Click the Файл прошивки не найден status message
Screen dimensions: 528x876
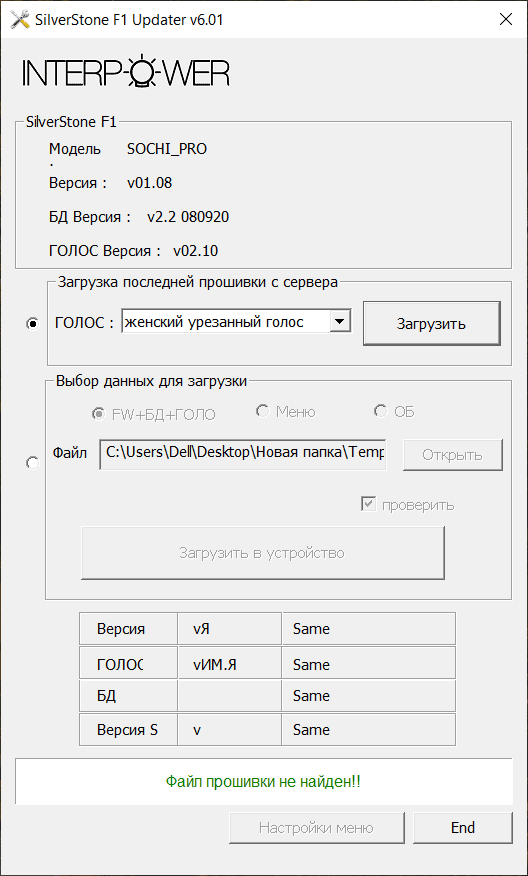point(263,782)
